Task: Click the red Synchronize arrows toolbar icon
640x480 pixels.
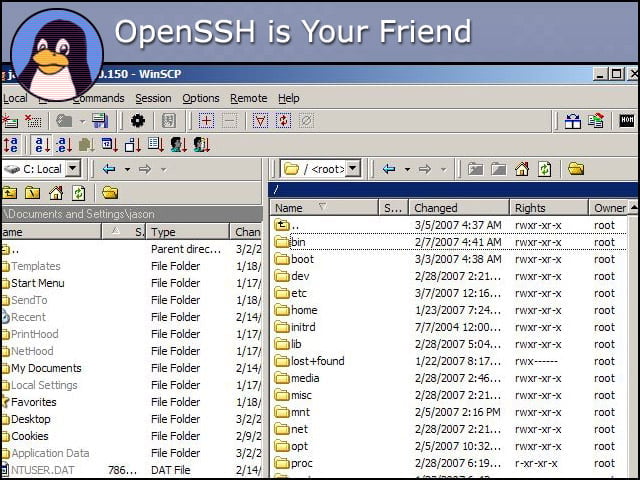Action: pos(284,121)
